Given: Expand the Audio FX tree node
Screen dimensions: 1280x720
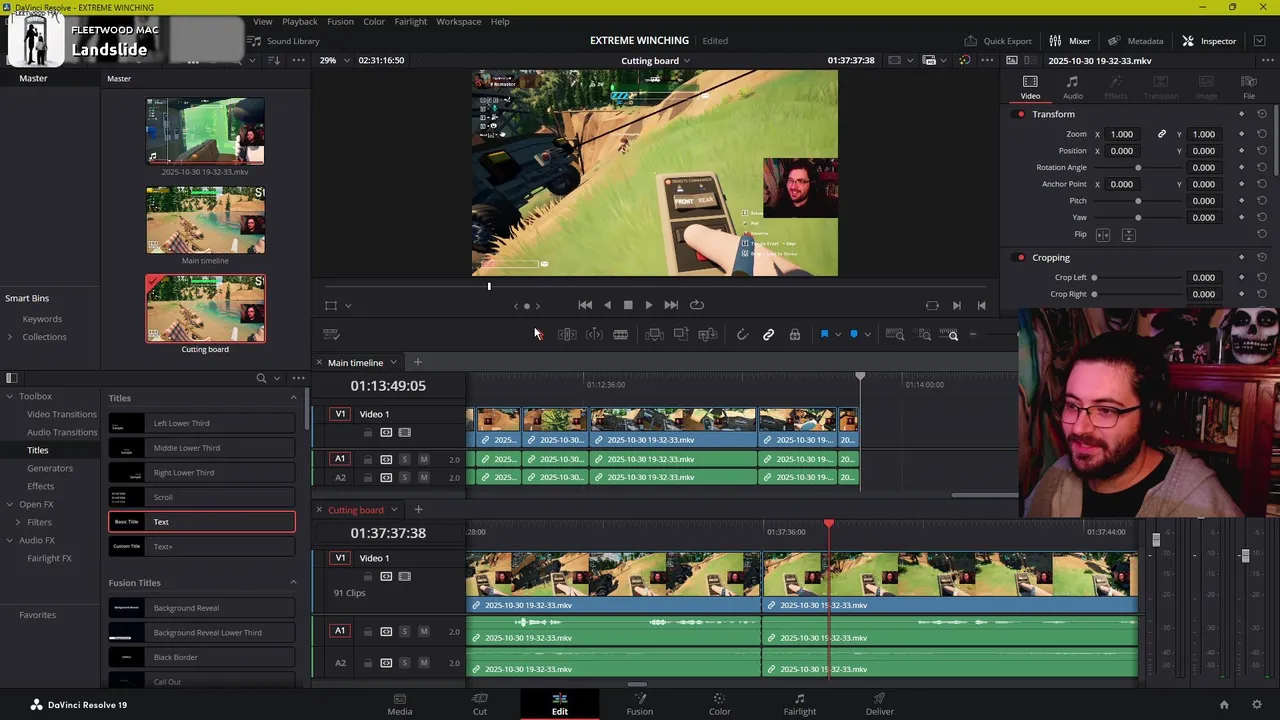Looking at the screenshot, I should click(x=10, y=541).
